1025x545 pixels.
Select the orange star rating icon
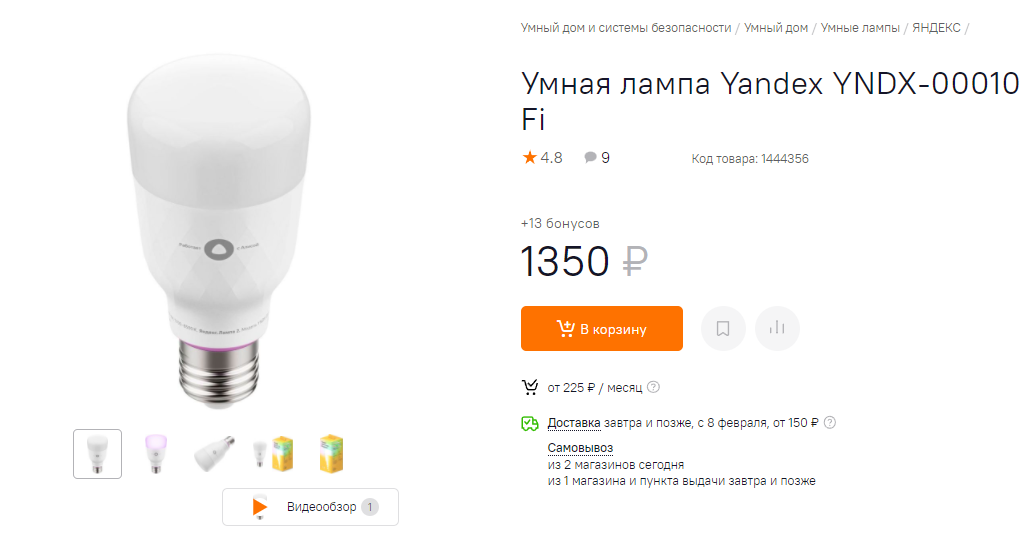click(529, 157)
